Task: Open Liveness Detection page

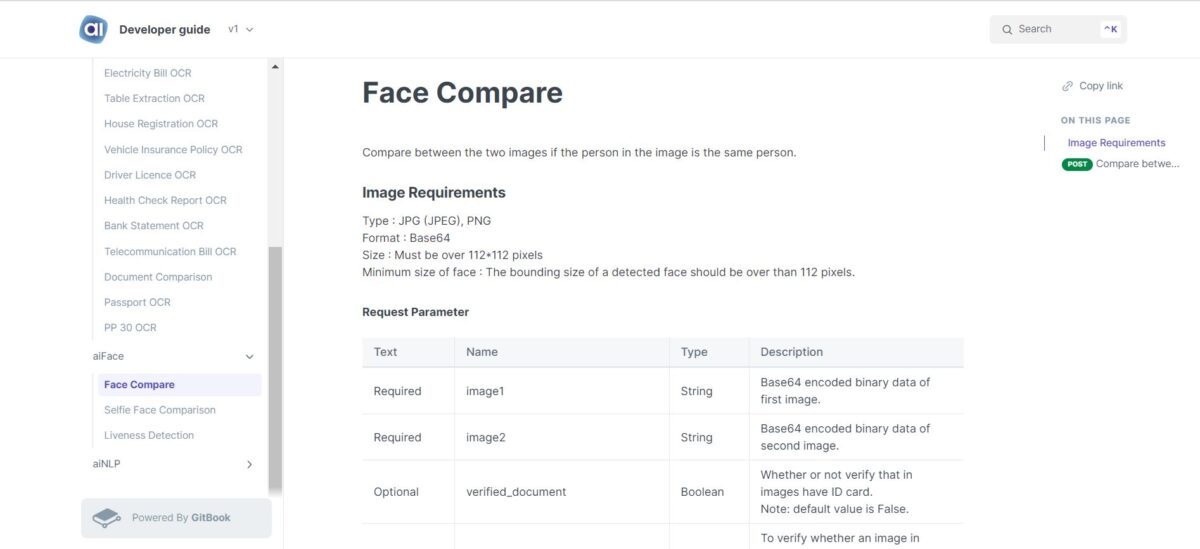Action: (x=149, y=435)
